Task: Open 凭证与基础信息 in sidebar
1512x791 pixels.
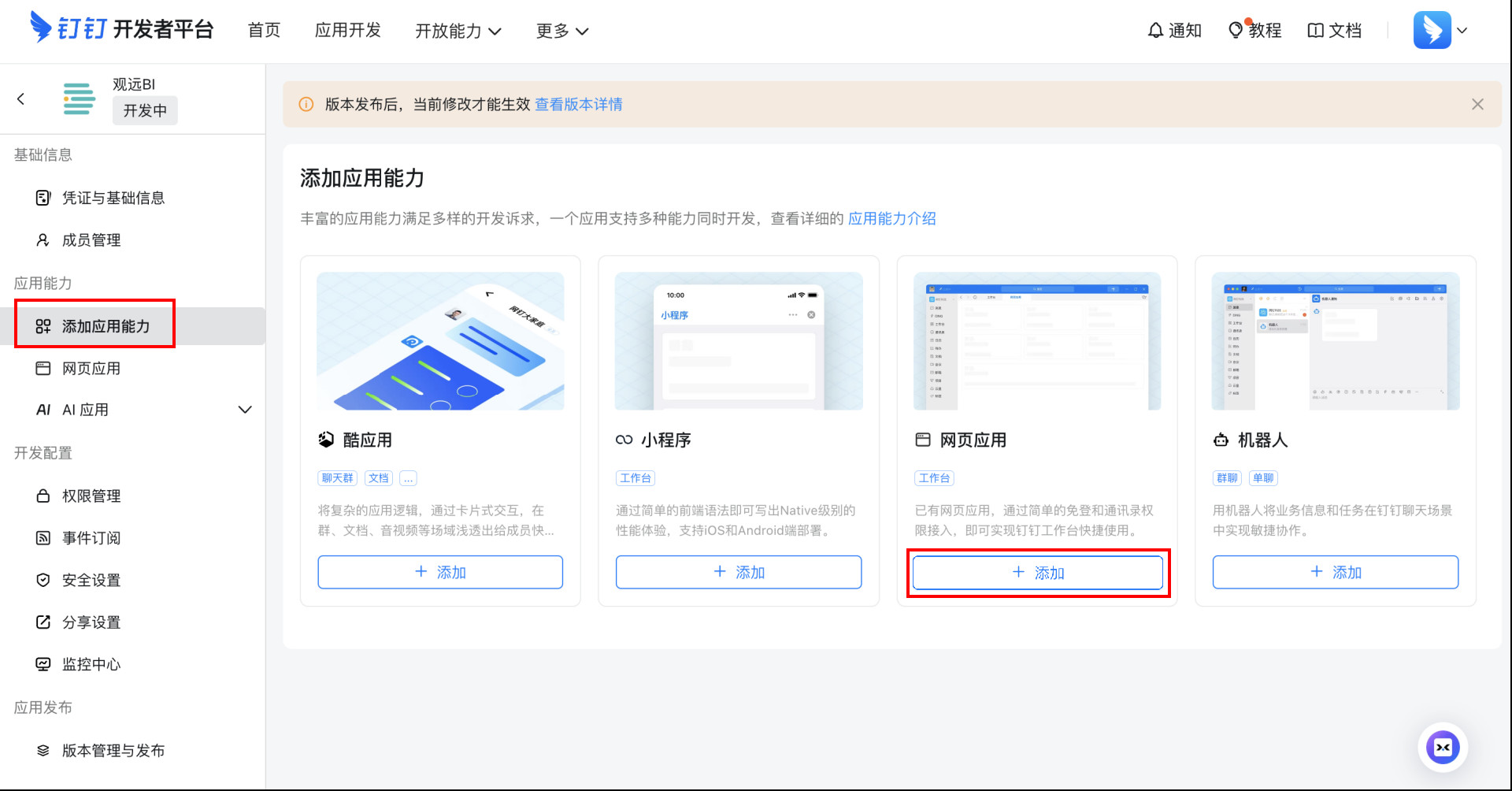Action: click(x=113, y=198)
